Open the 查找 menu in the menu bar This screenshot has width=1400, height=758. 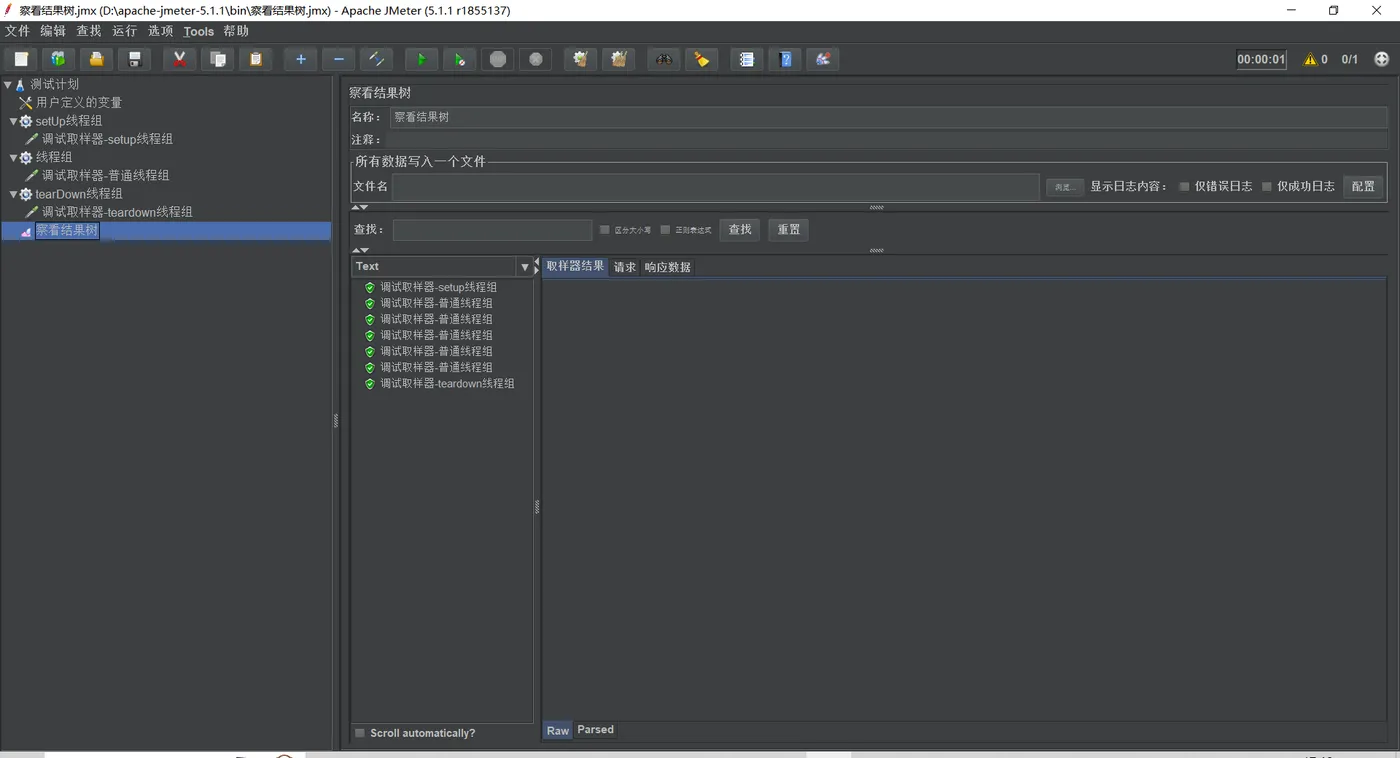pyautogui.click(x=89, y=31)
